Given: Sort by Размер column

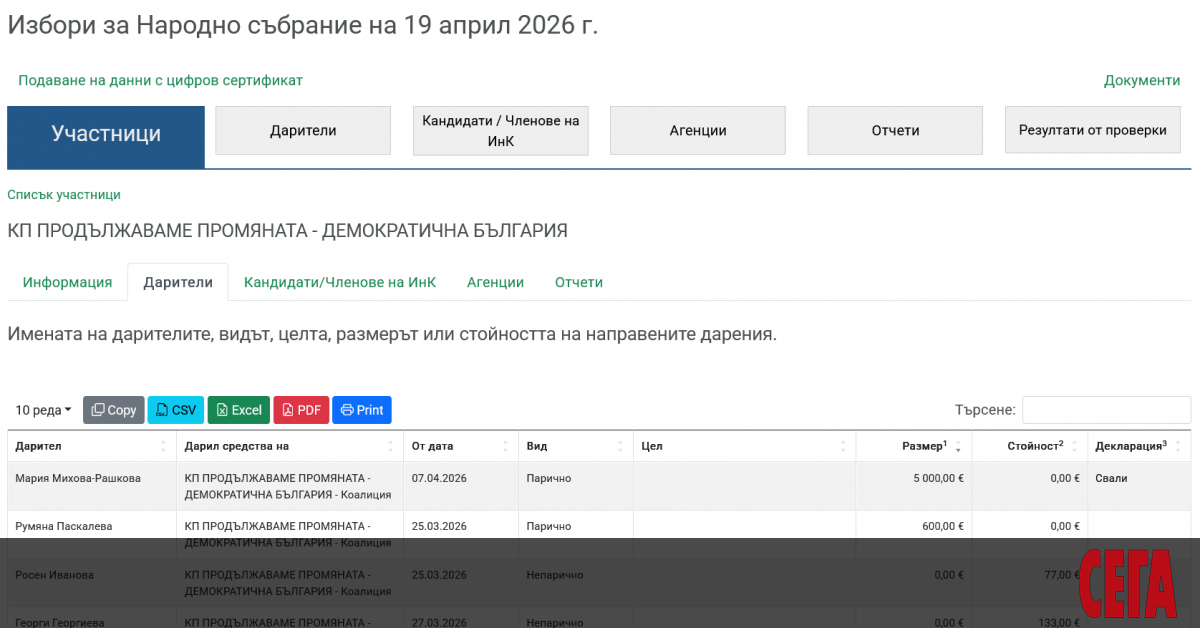Looking at the screenshot, I should [913, 446].
